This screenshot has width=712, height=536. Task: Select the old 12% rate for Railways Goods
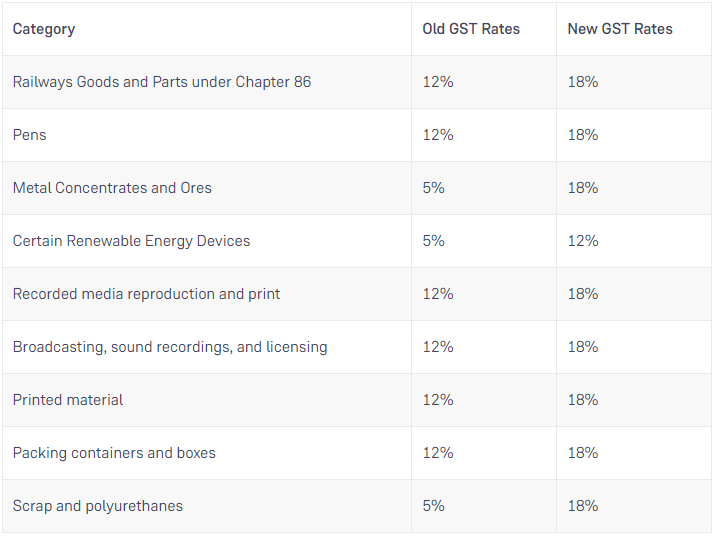pos(438,82)
